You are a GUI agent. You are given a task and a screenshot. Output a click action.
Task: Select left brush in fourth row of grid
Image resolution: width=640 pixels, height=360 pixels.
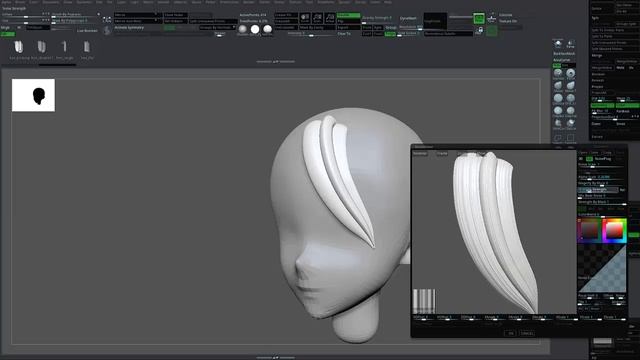(x=558, y=111)
